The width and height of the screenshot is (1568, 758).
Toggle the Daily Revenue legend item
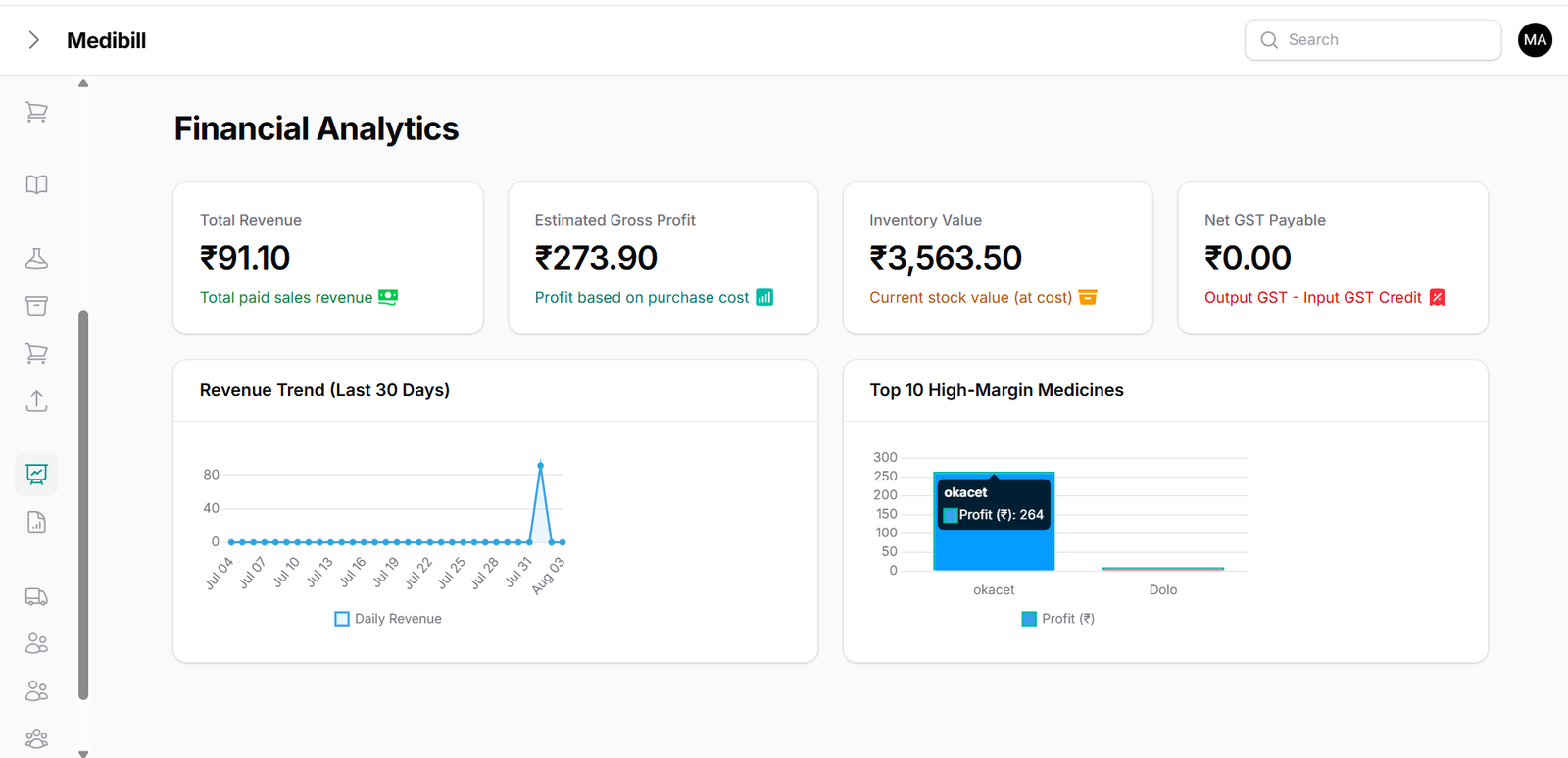click(388, 619)
